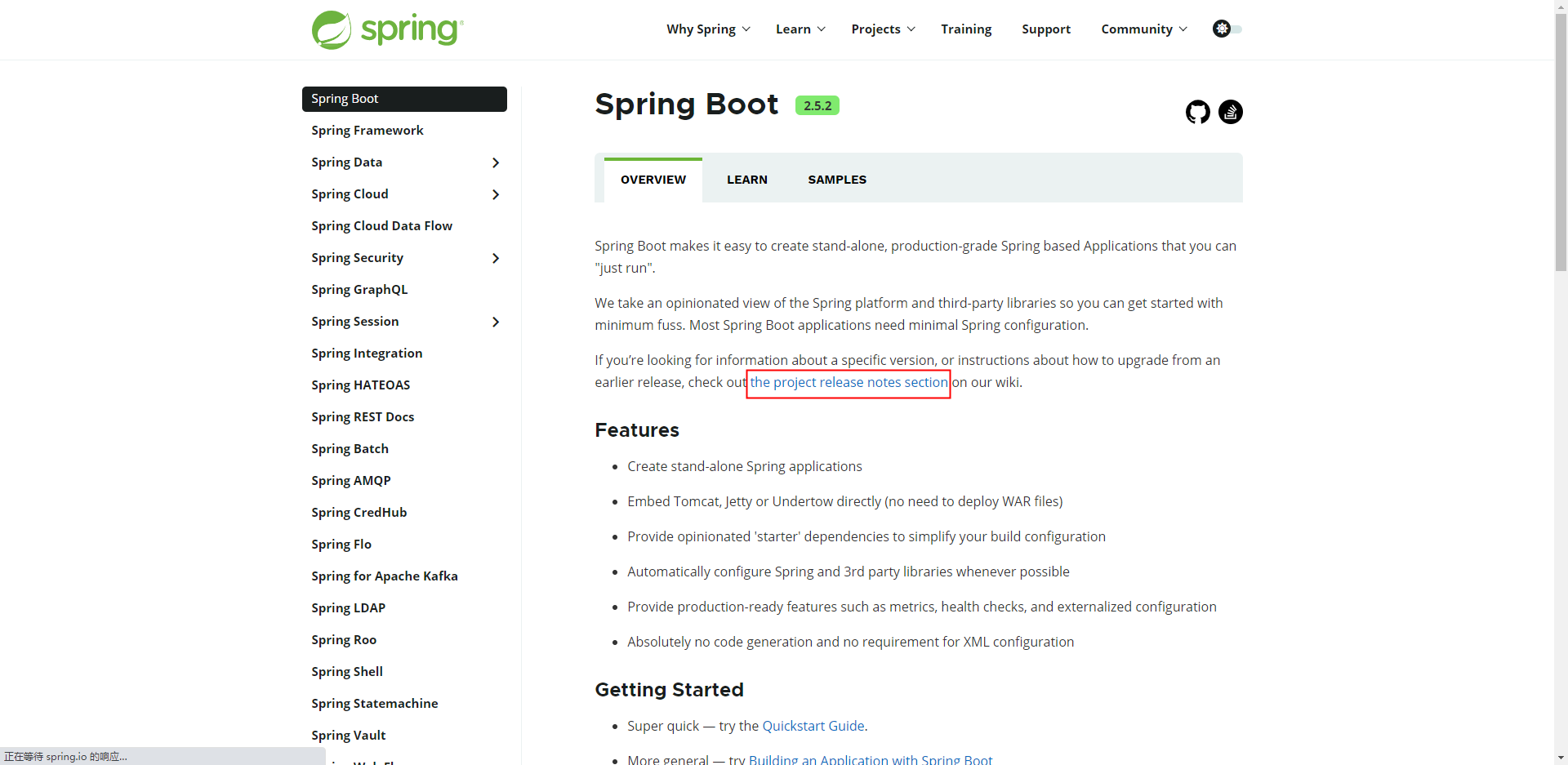The height and width of the screenshot is (765, 1568).
Task: View Spring Flo project
Action: click(x=341, y=545)
